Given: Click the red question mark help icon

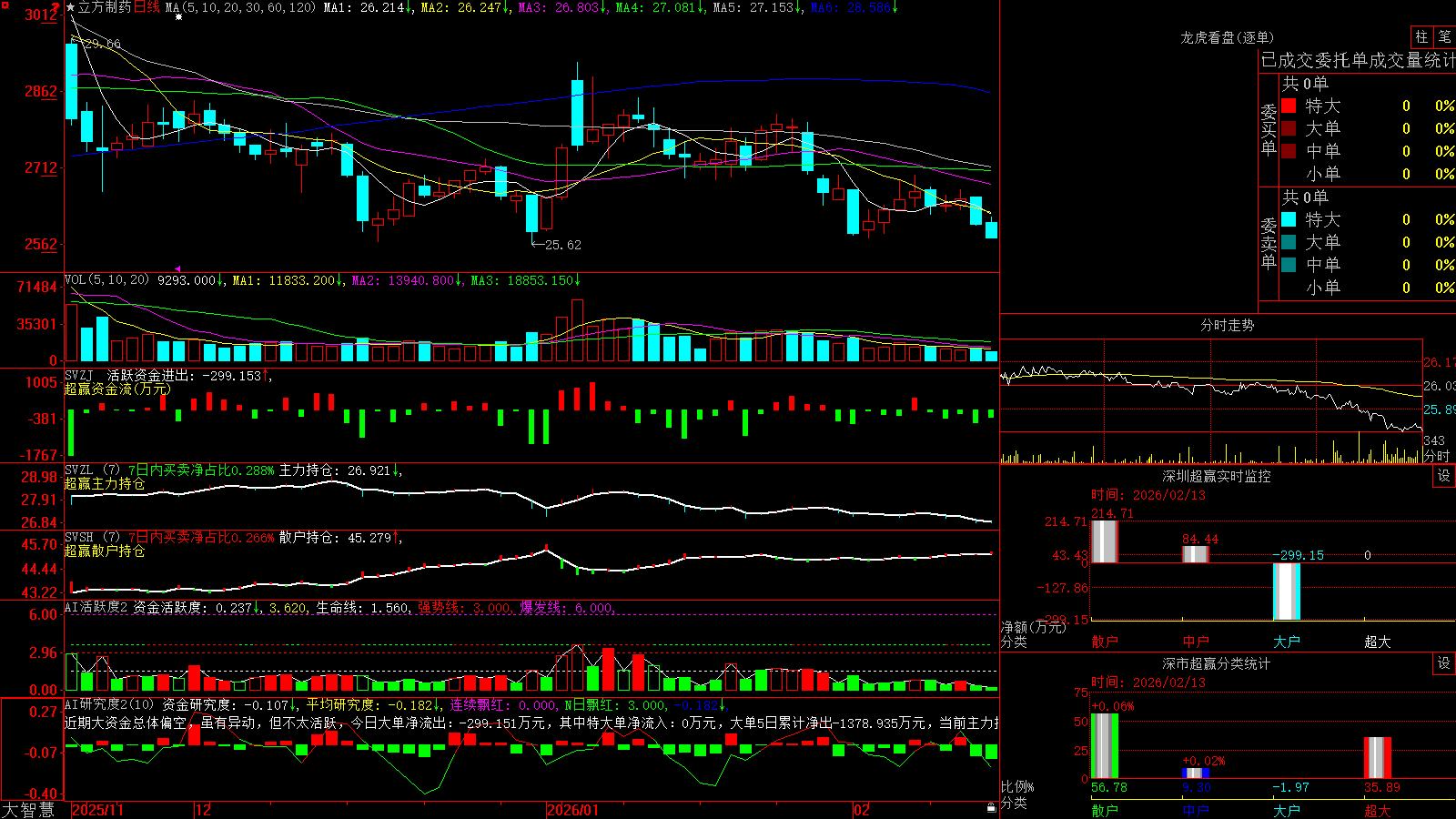Looking at the screenshot, I should click(56, 9).
